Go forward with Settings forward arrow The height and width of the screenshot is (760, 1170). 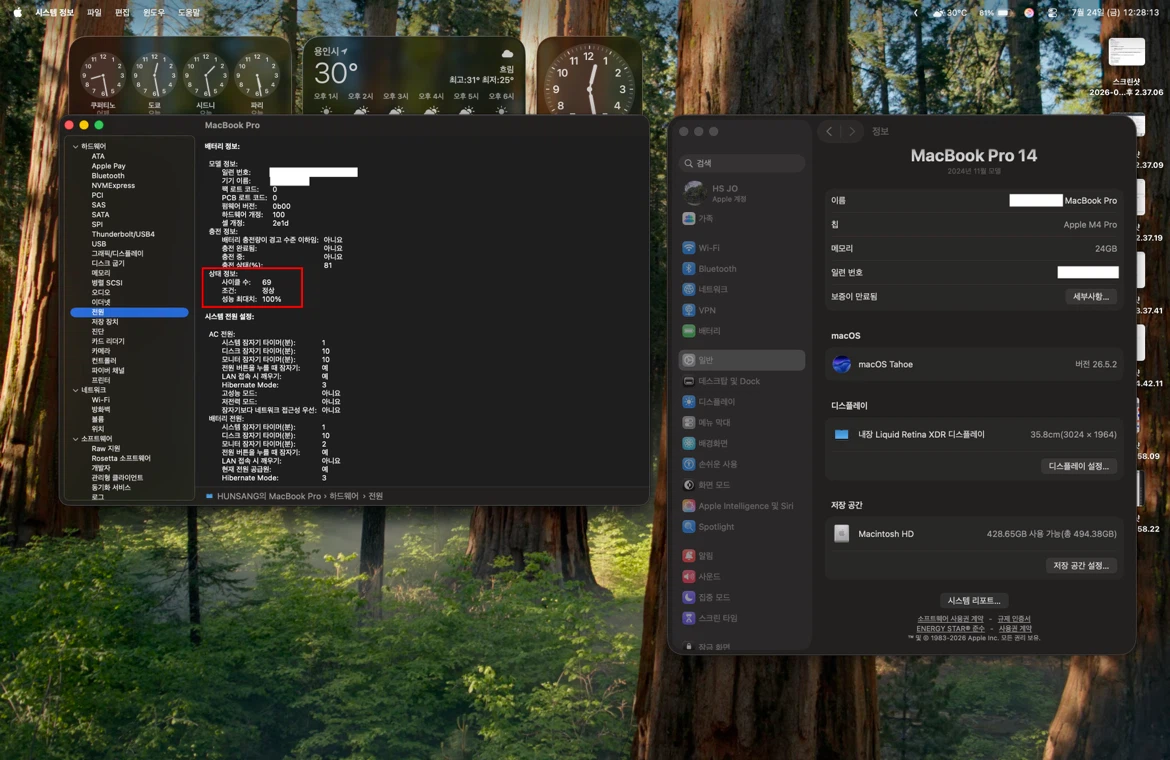(851, 131)
